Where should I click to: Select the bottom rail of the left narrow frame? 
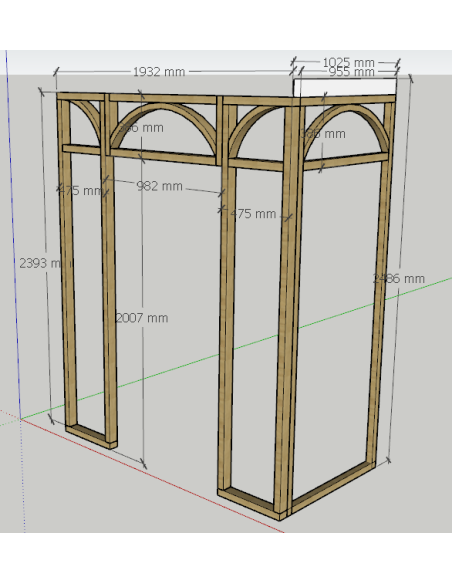[89, 436]
